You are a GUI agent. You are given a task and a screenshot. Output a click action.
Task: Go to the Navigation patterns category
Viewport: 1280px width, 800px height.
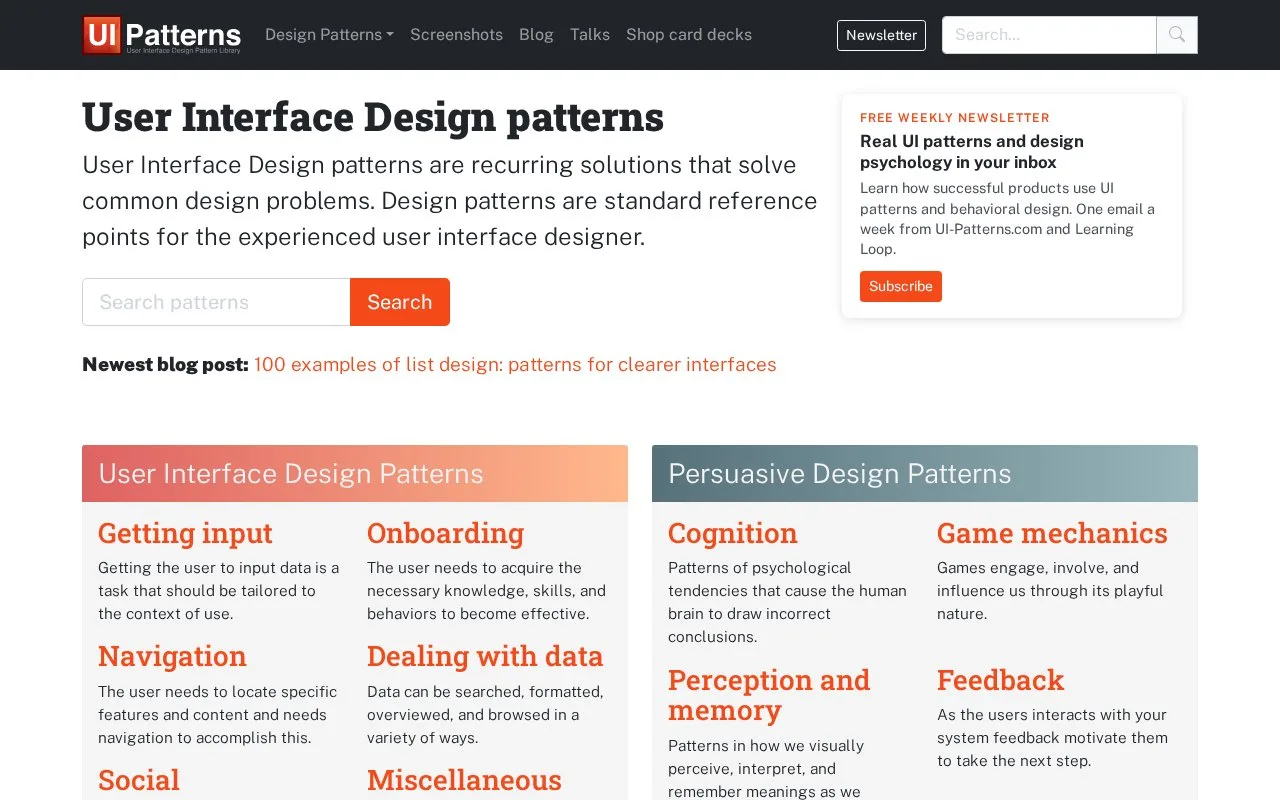tap(172, 656)
